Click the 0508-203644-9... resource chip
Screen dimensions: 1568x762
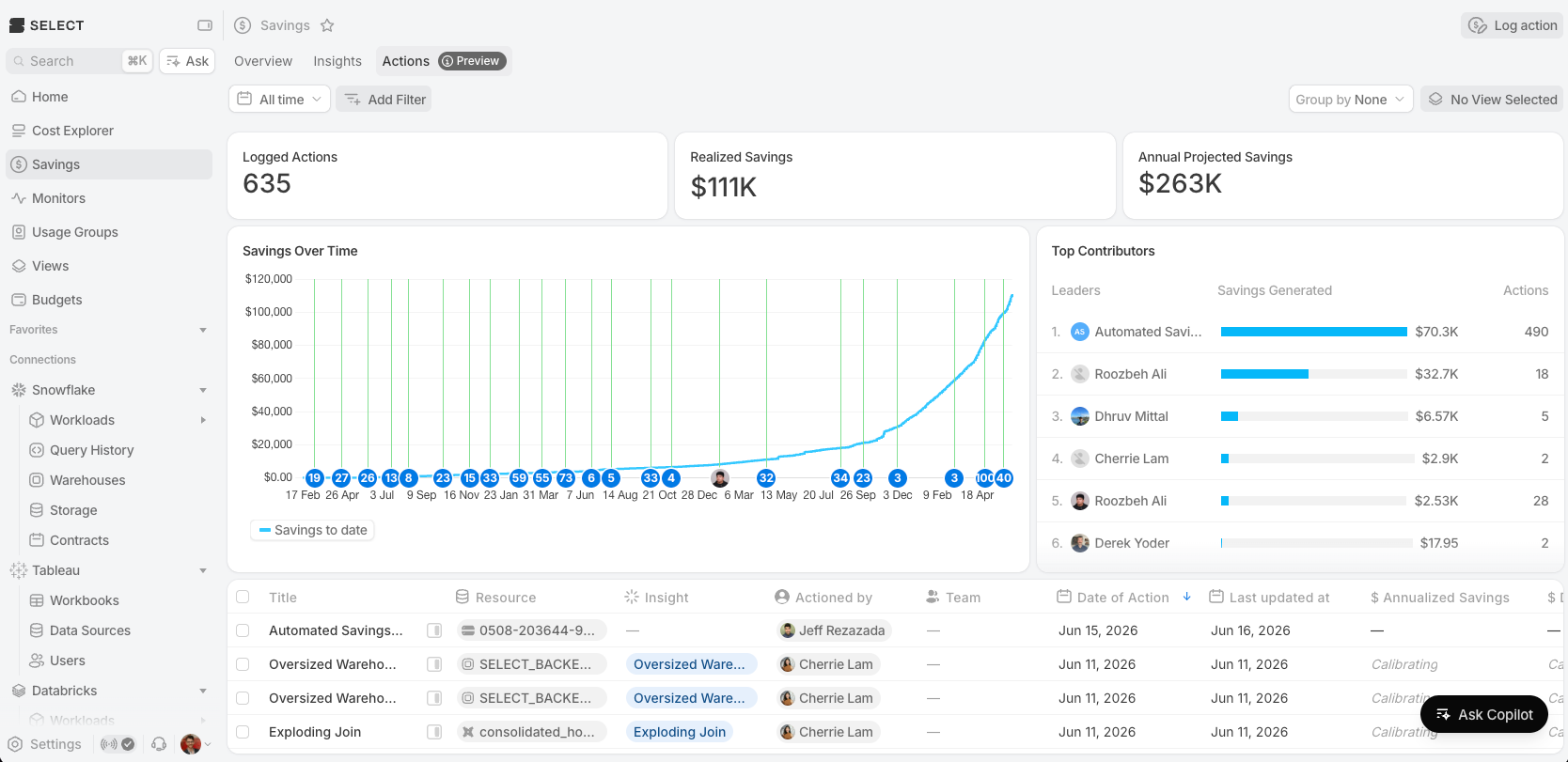[531, 630]
